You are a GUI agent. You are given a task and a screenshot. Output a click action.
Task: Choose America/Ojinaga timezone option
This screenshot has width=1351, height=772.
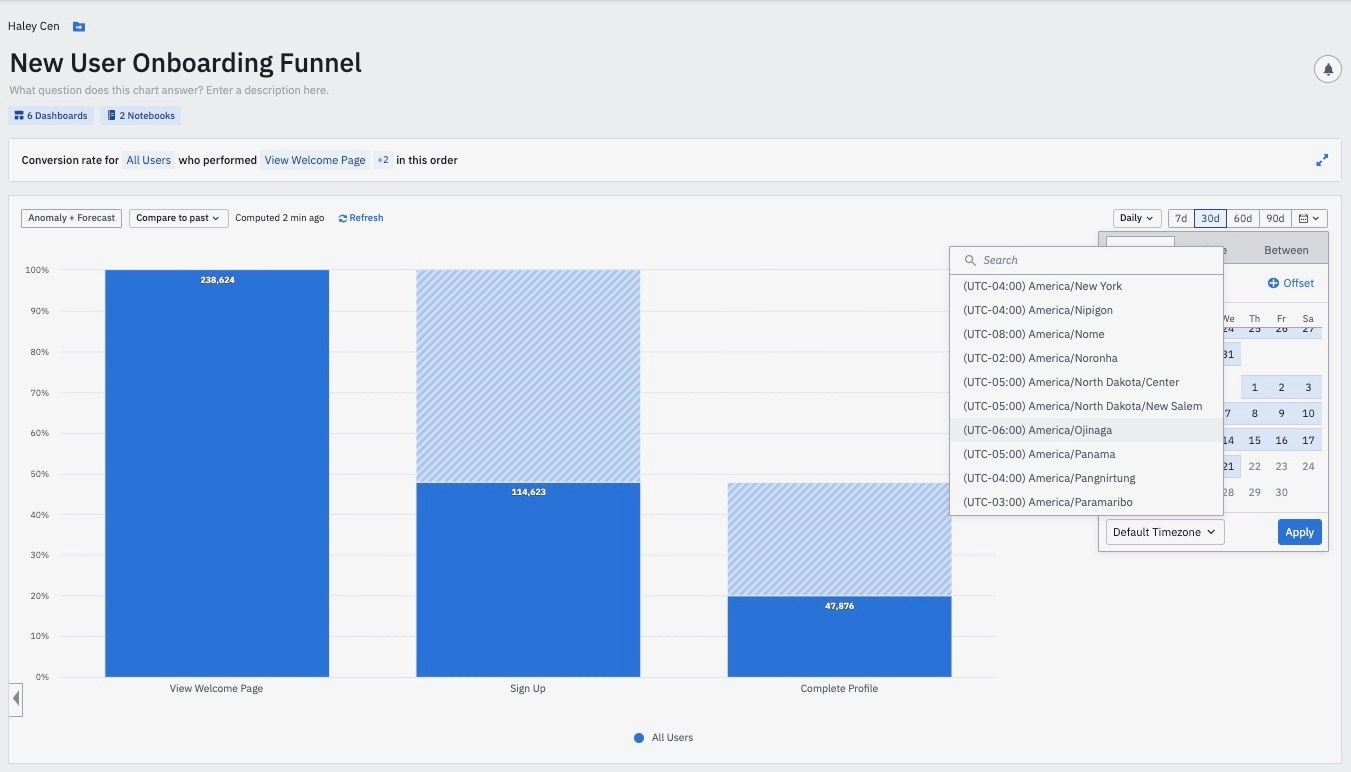1086,430
